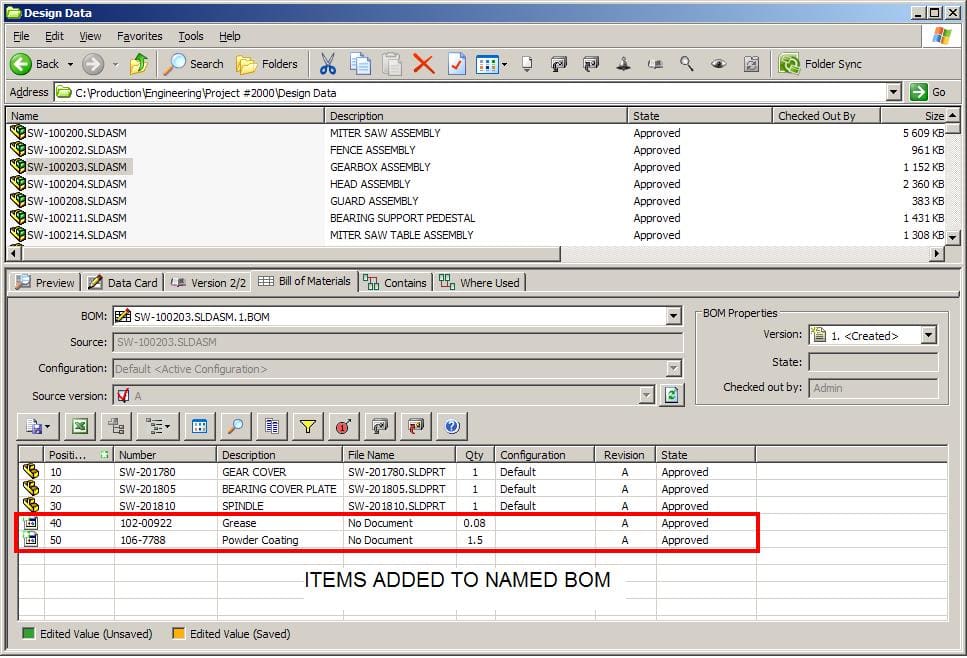Toggle the Folders pane button
The width and height of the screenshot is (967, 658).
tap(267, 64)
